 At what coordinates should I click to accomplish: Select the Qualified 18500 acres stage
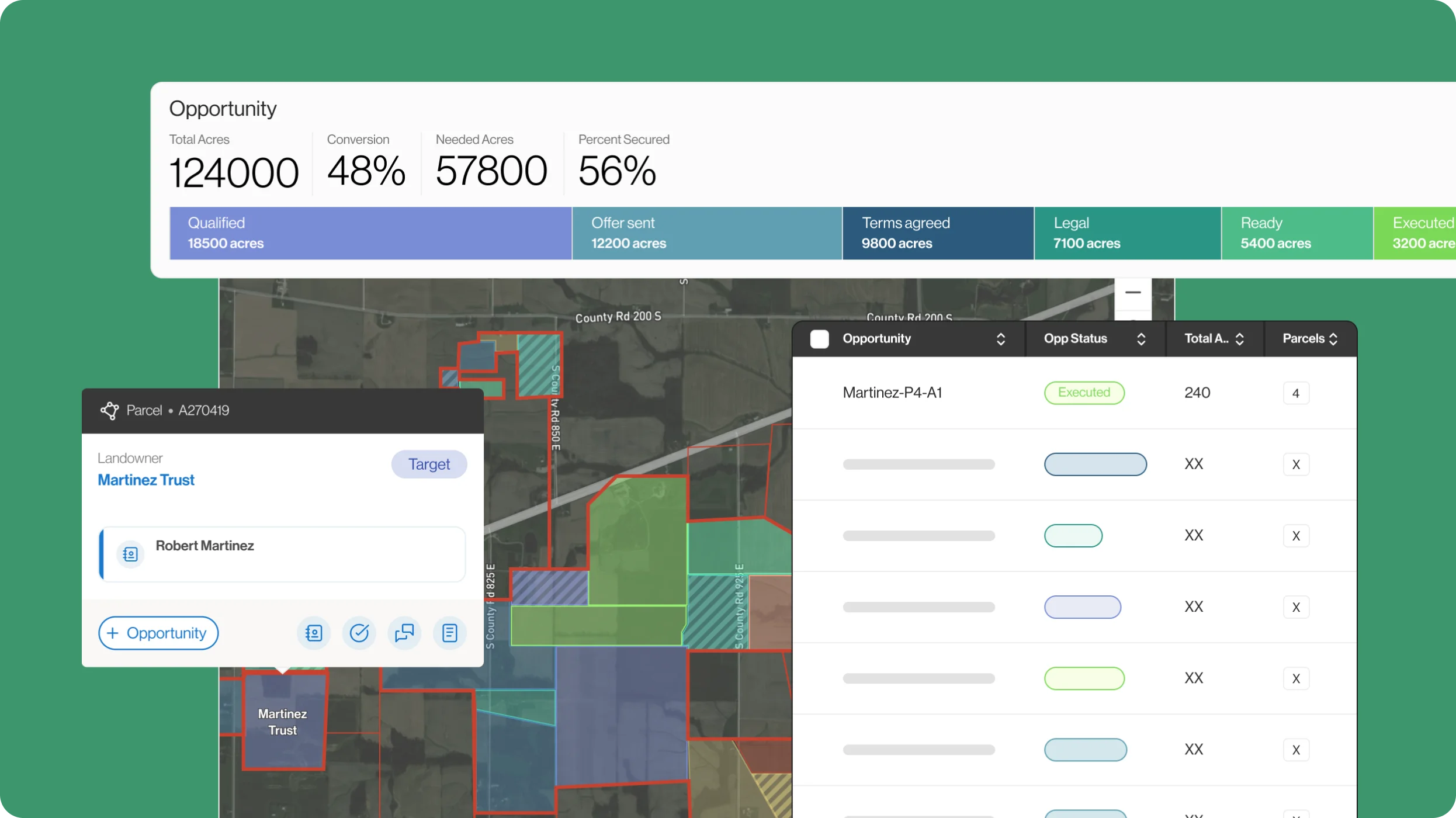coord(370,233)
